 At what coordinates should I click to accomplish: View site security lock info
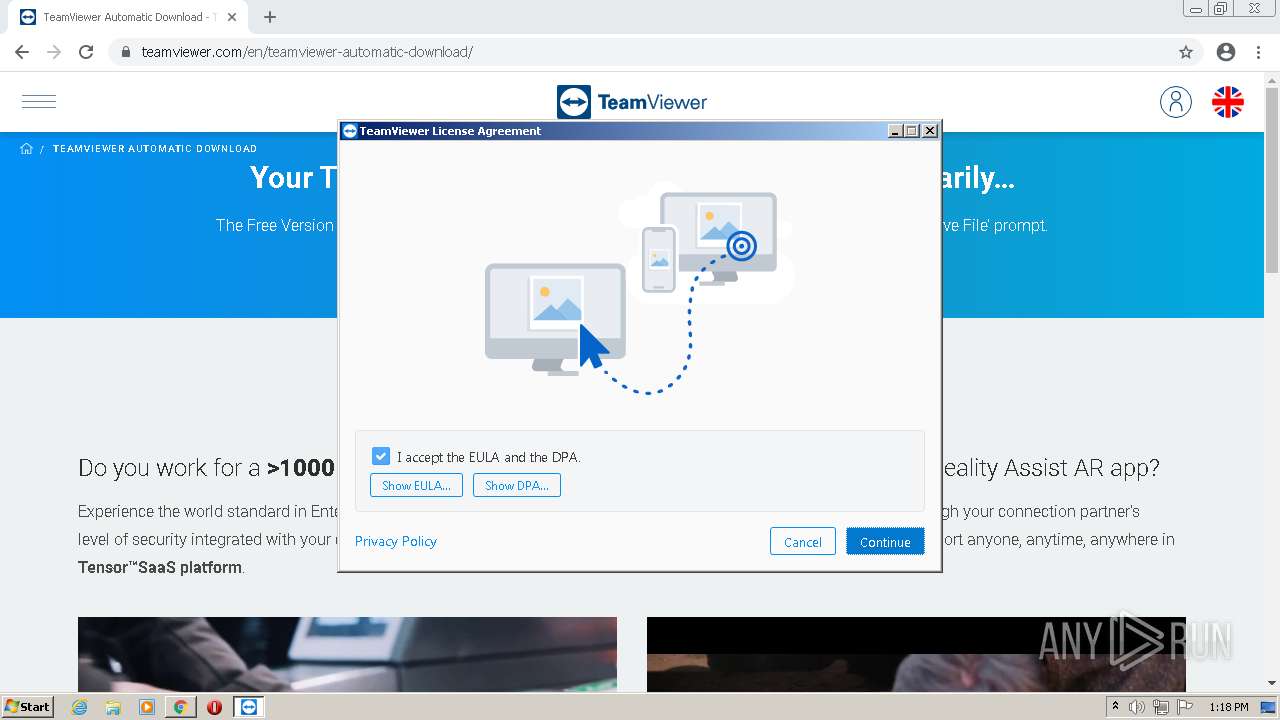click(126, 52)
